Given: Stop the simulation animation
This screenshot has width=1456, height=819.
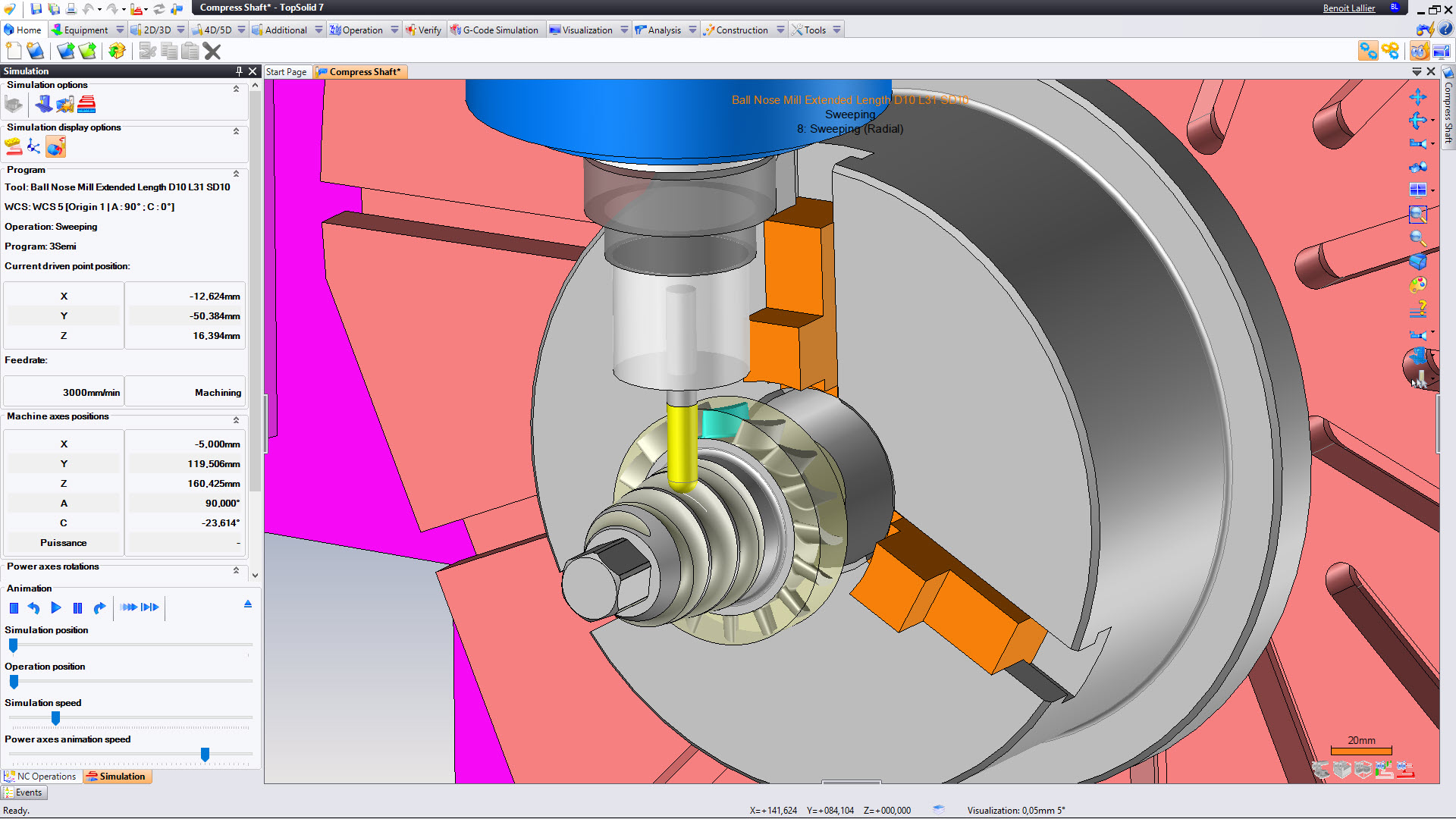Looking at the screenshot, I should tap(14, 607).
